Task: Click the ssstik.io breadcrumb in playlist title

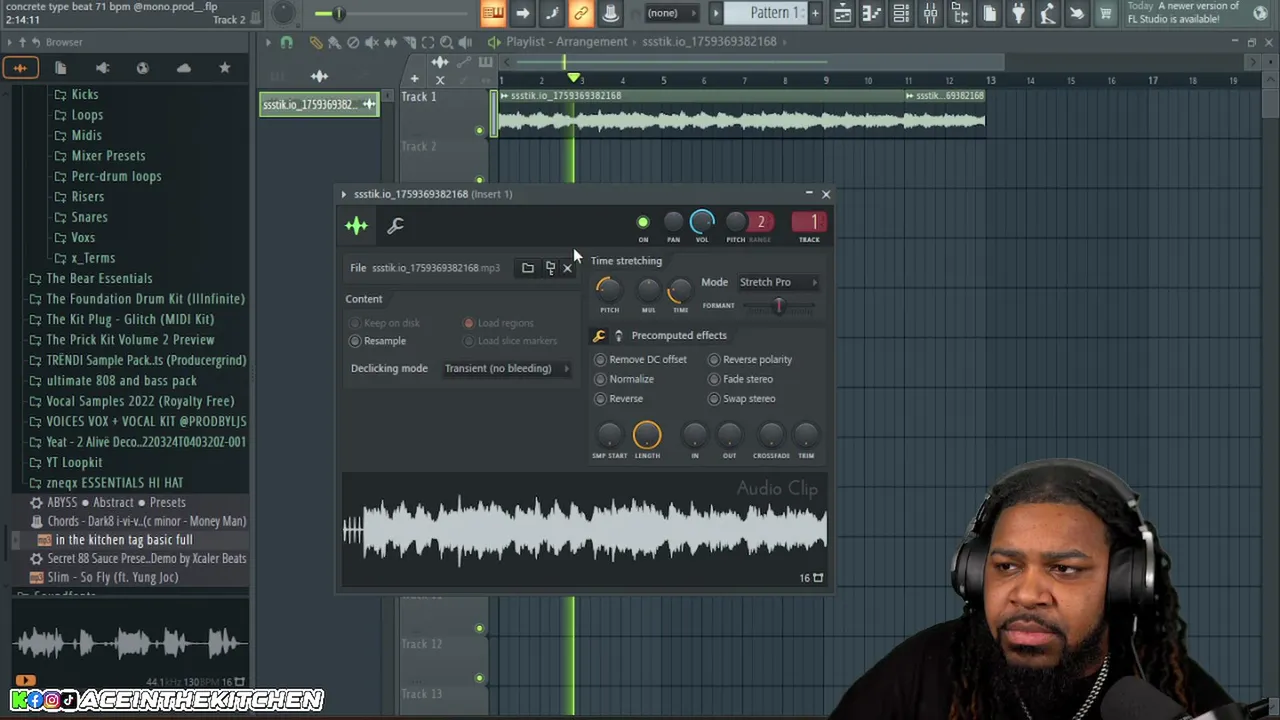Action: [709, 42]
